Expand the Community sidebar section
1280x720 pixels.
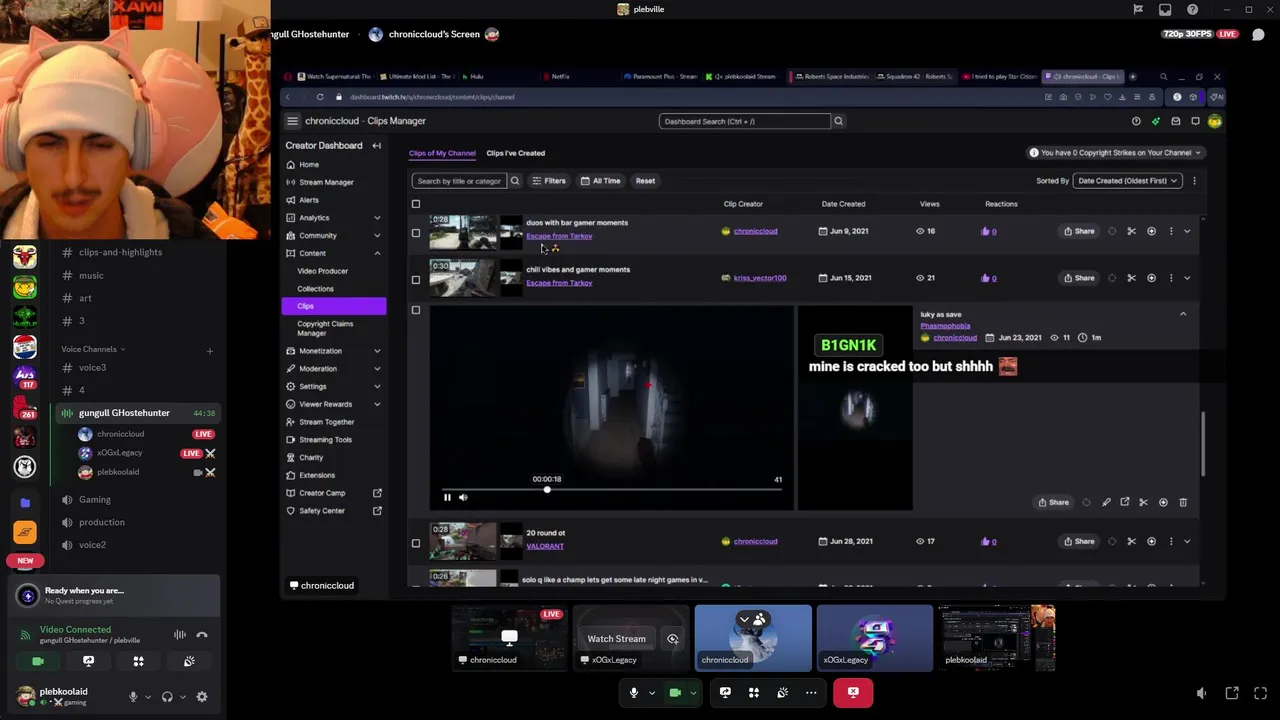377,236
